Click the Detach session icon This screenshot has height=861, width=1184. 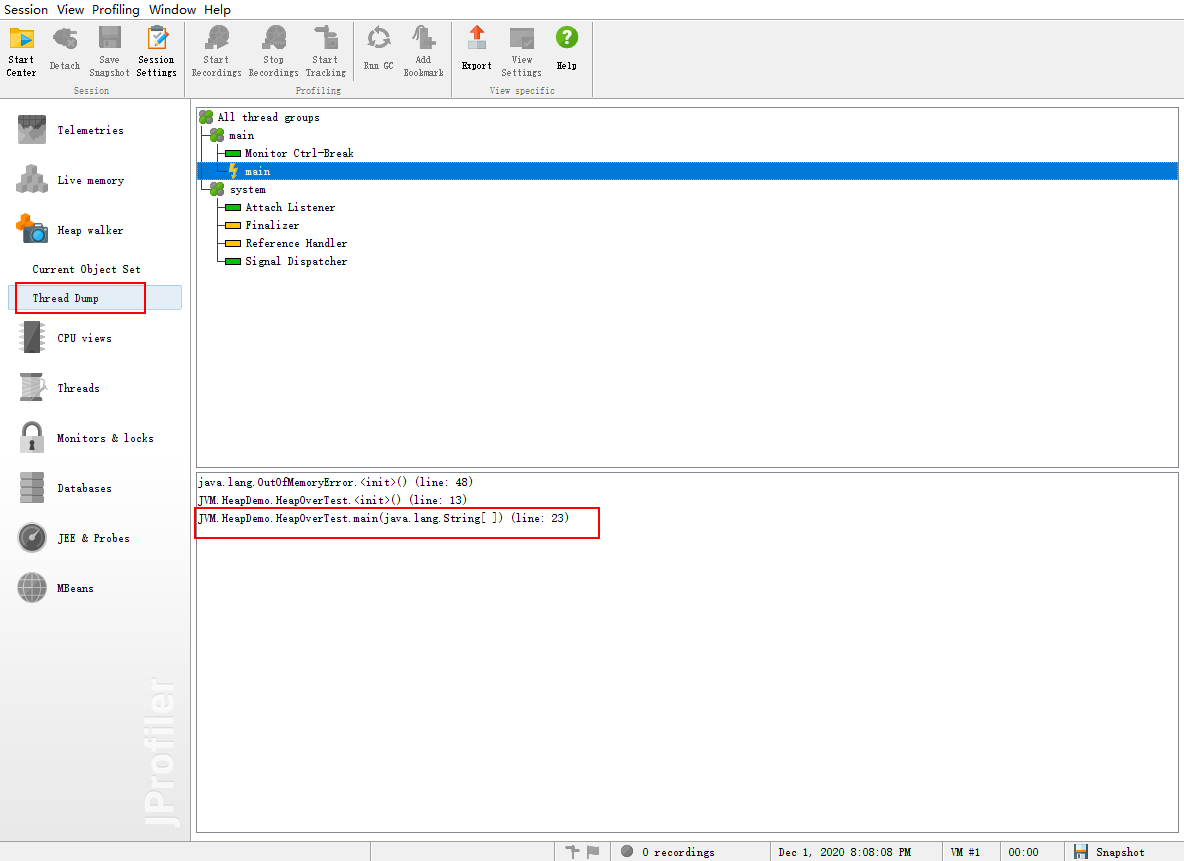coord(65,38)
